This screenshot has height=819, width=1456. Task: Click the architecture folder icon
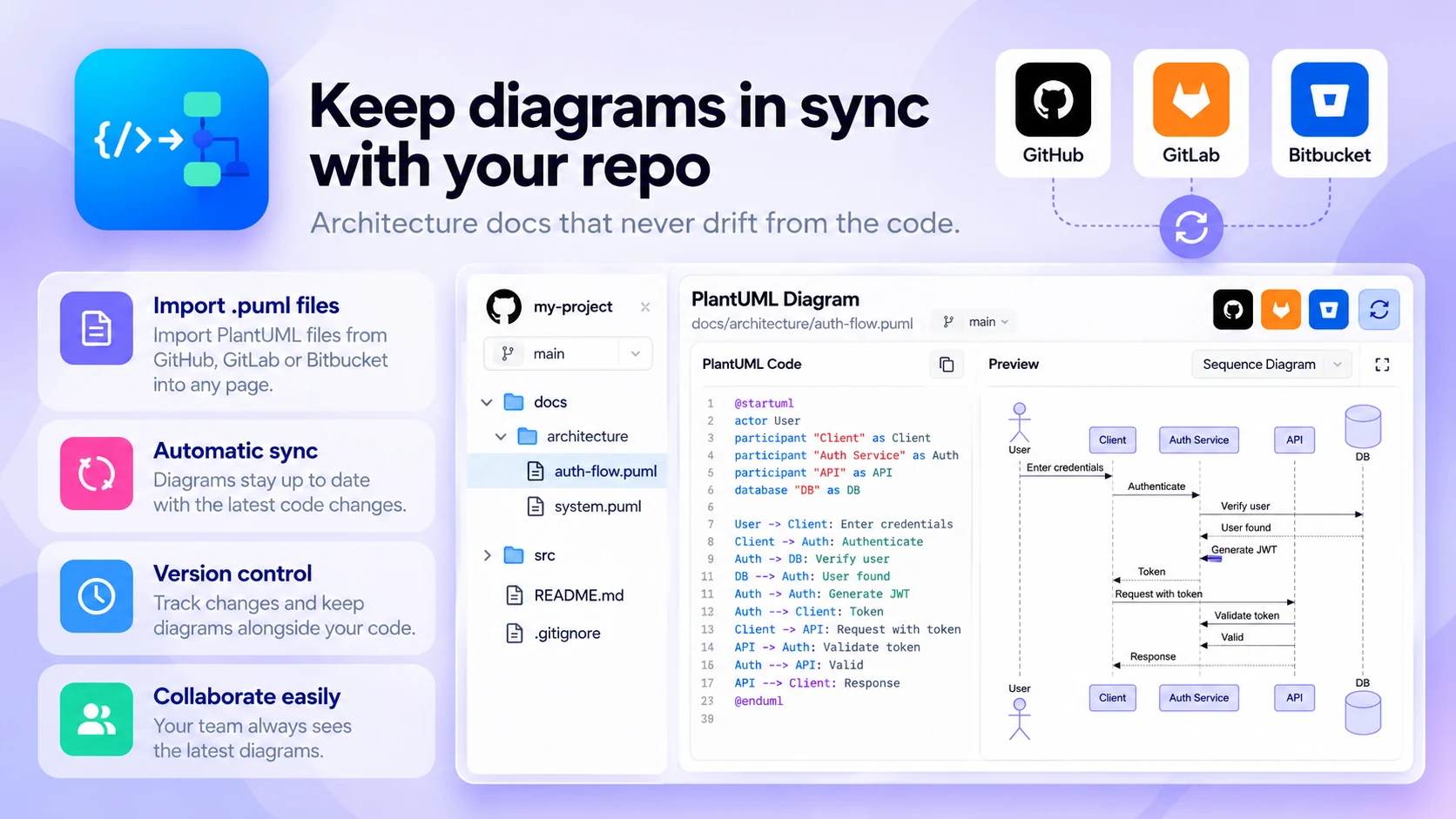coord(528,436)
